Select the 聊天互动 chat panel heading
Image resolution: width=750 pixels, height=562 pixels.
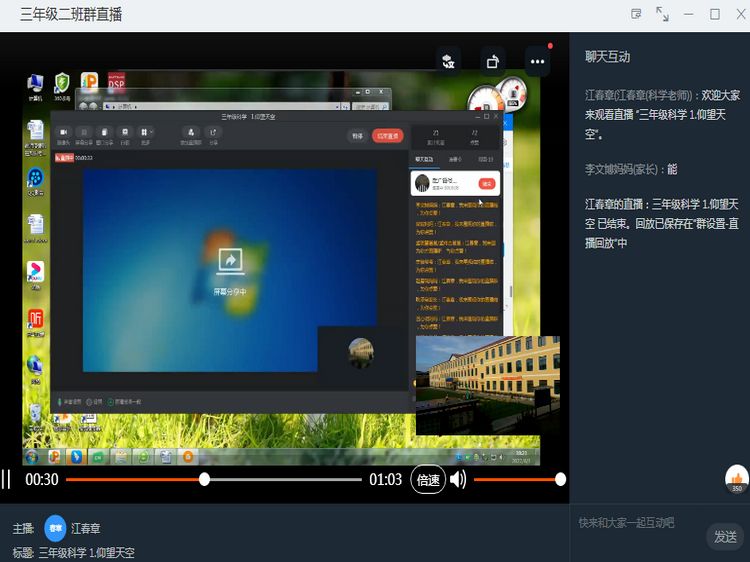(608, 57)
